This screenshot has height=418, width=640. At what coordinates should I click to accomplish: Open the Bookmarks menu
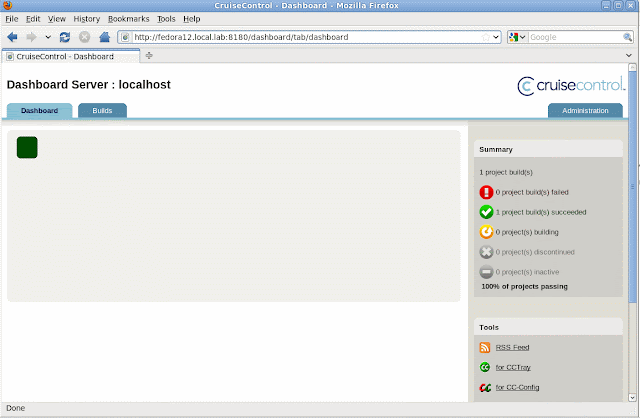[129, 19]
